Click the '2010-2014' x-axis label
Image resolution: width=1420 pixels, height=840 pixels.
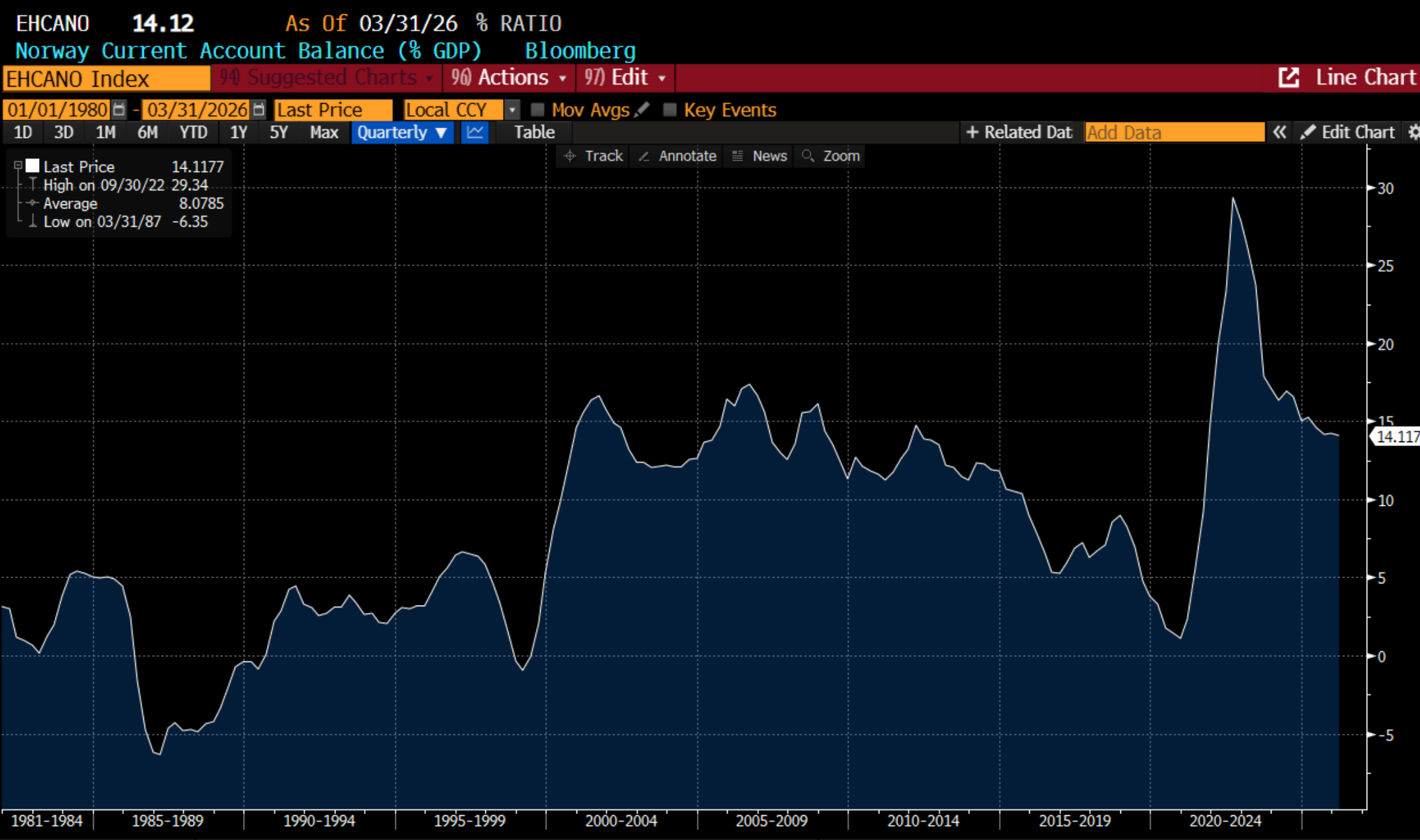(923, 820)
